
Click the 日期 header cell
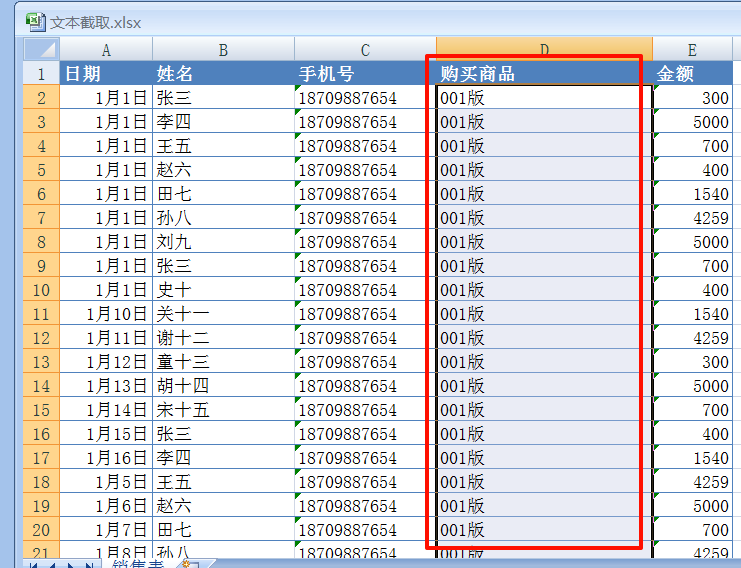point(106,73)
